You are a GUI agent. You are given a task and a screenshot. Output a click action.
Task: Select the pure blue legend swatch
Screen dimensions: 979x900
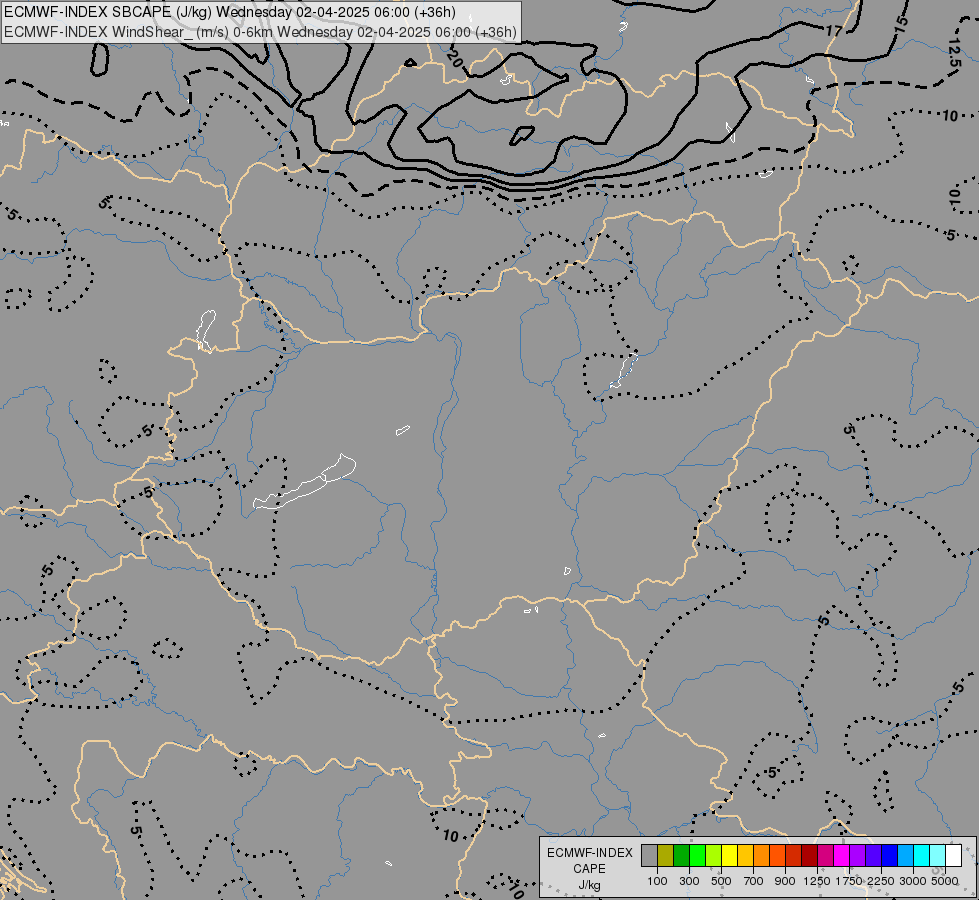[x=889, y=855]
